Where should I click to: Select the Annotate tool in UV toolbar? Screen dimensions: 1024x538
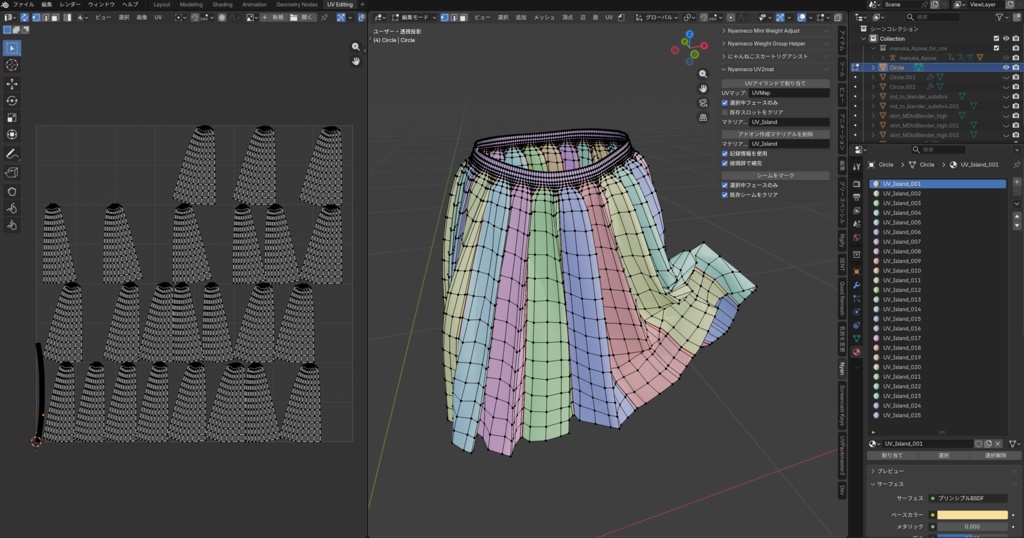click(12, 155)
